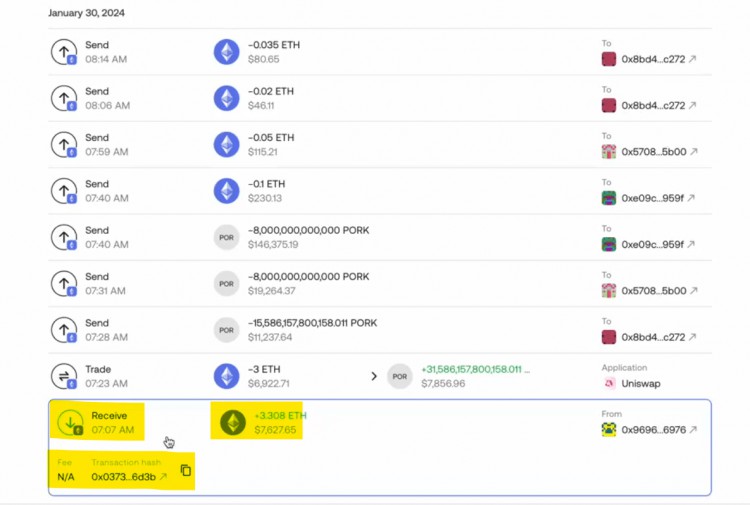Click the 0x0373...6d3b transaction hash text

coord(123,477)
